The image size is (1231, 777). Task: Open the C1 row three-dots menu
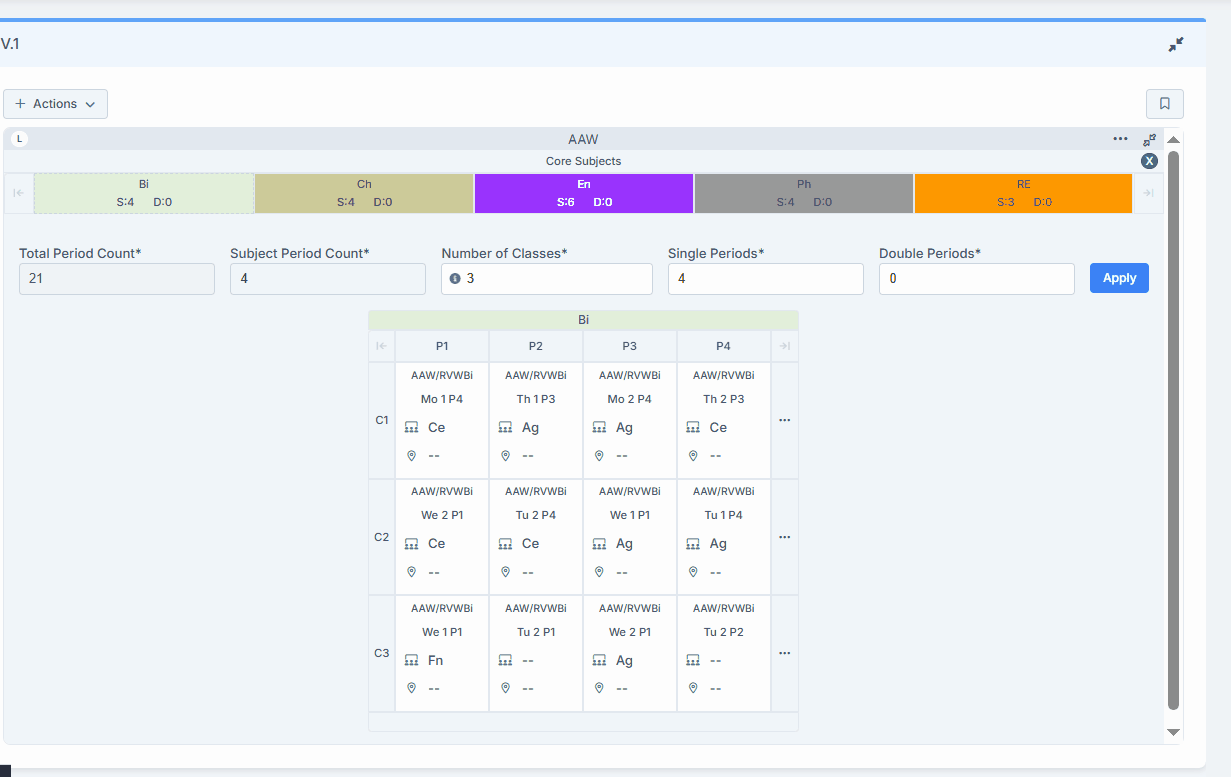click(x=784, y=420)
